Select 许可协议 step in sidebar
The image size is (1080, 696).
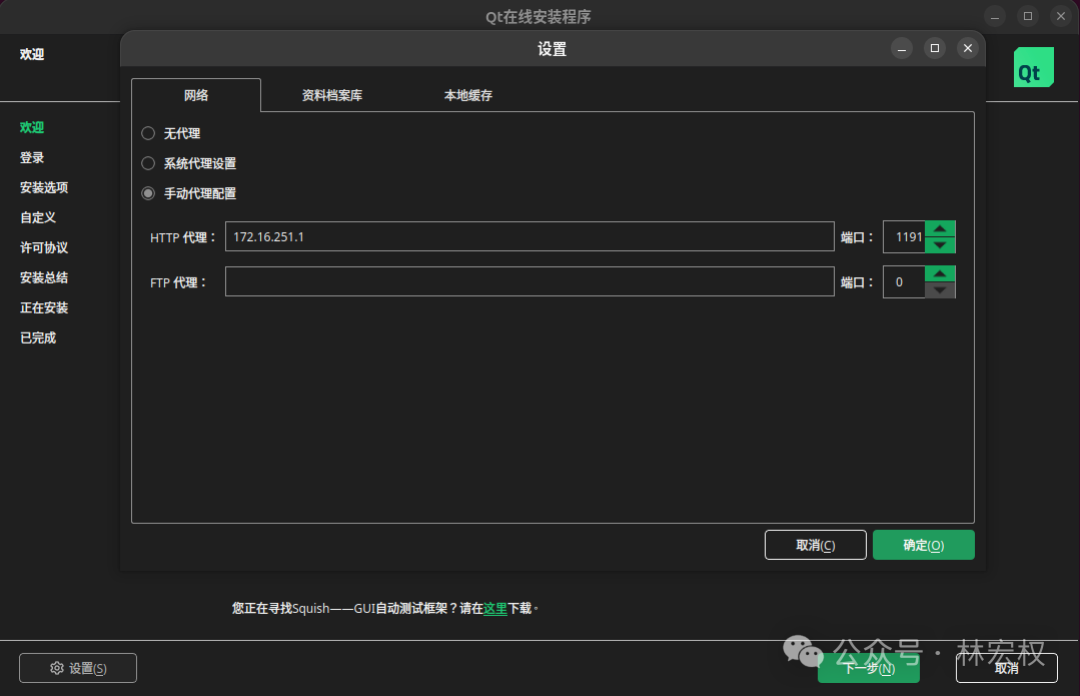(x=44, y=247)
